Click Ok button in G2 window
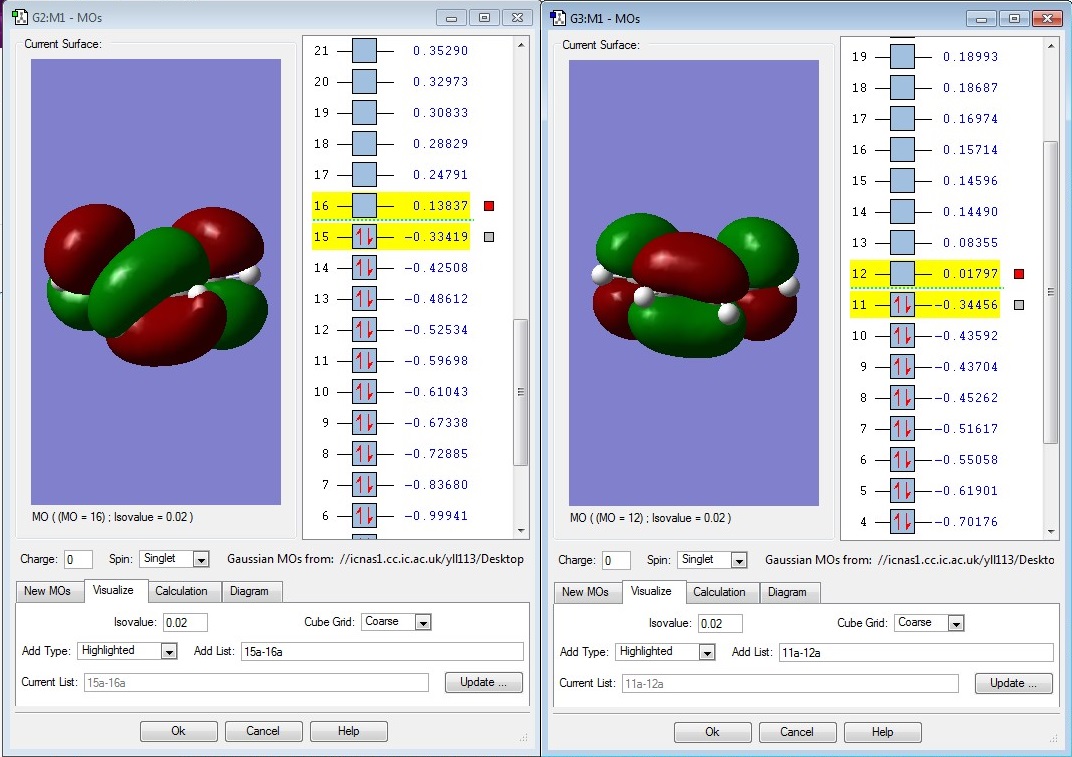 click(x=178, y=731)
